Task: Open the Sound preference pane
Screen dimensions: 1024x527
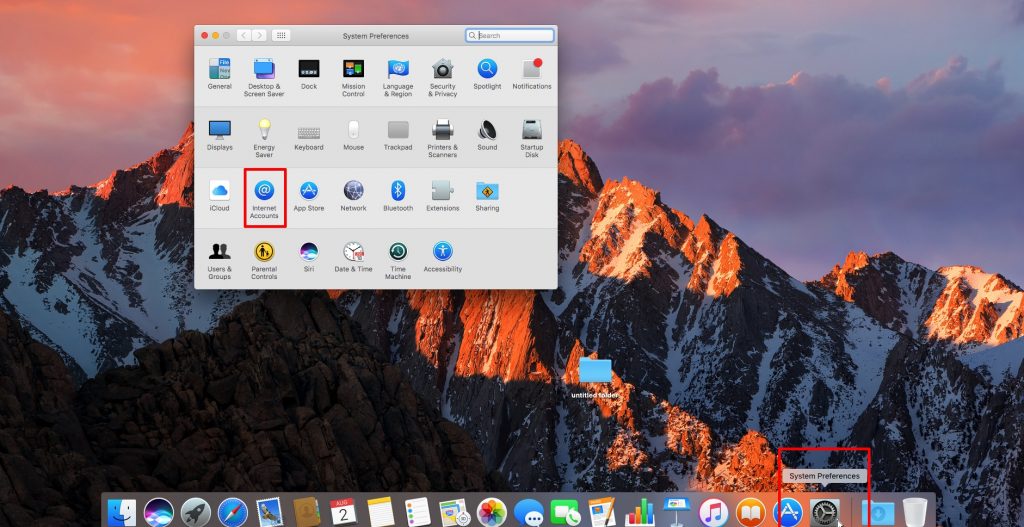Action: click(x=487, y=135)
